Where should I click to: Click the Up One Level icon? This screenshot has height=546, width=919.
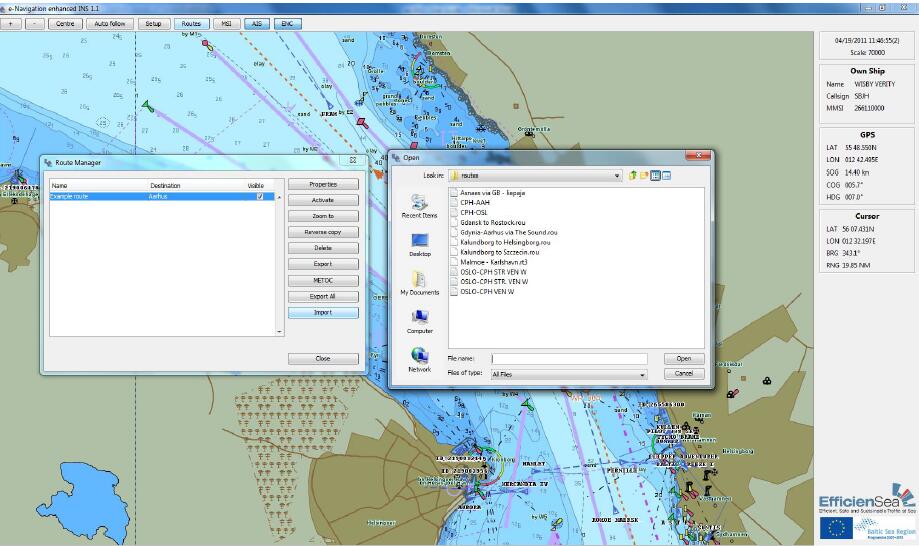632,176
